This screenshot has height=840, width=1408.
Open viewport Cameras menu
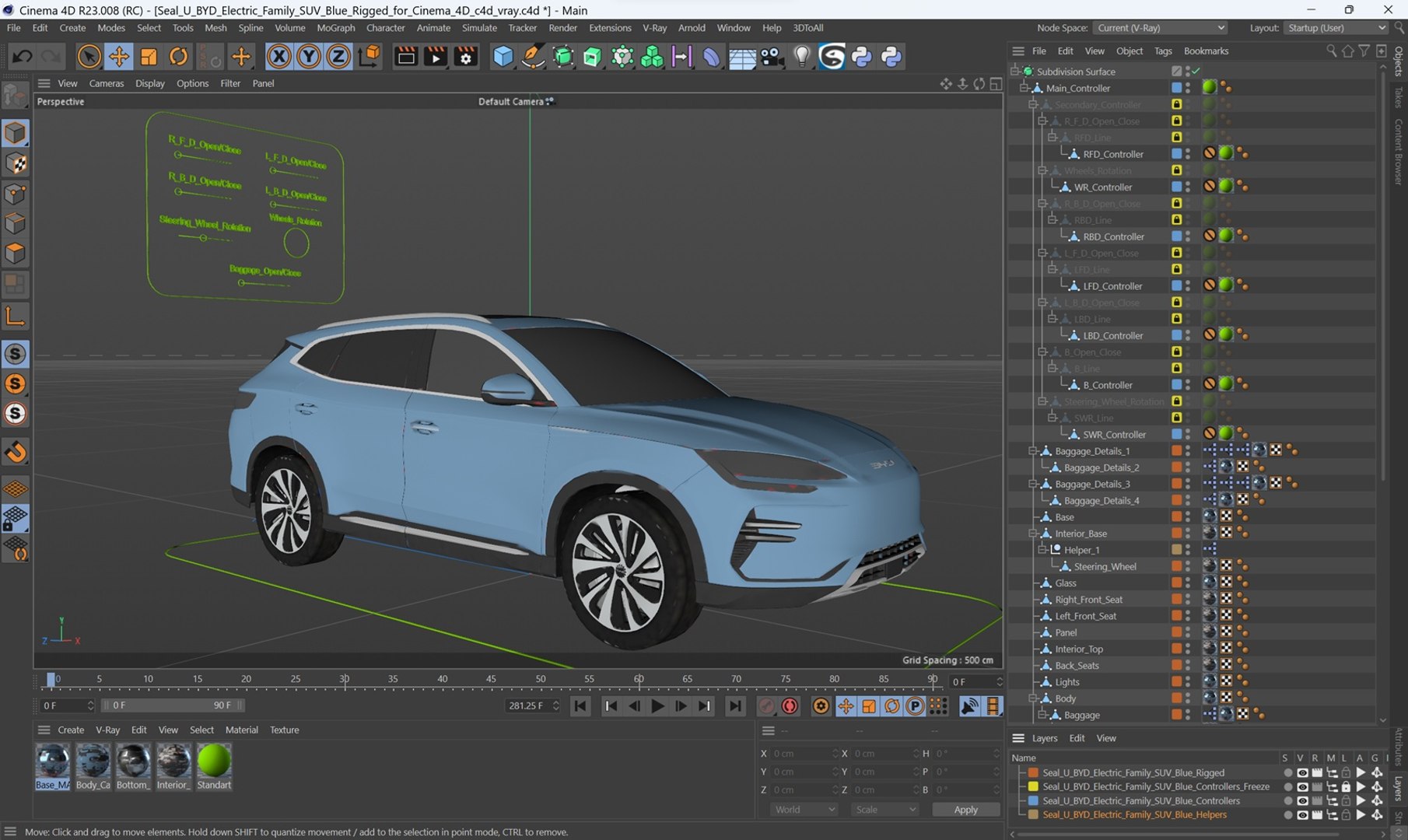click(107, 83)
